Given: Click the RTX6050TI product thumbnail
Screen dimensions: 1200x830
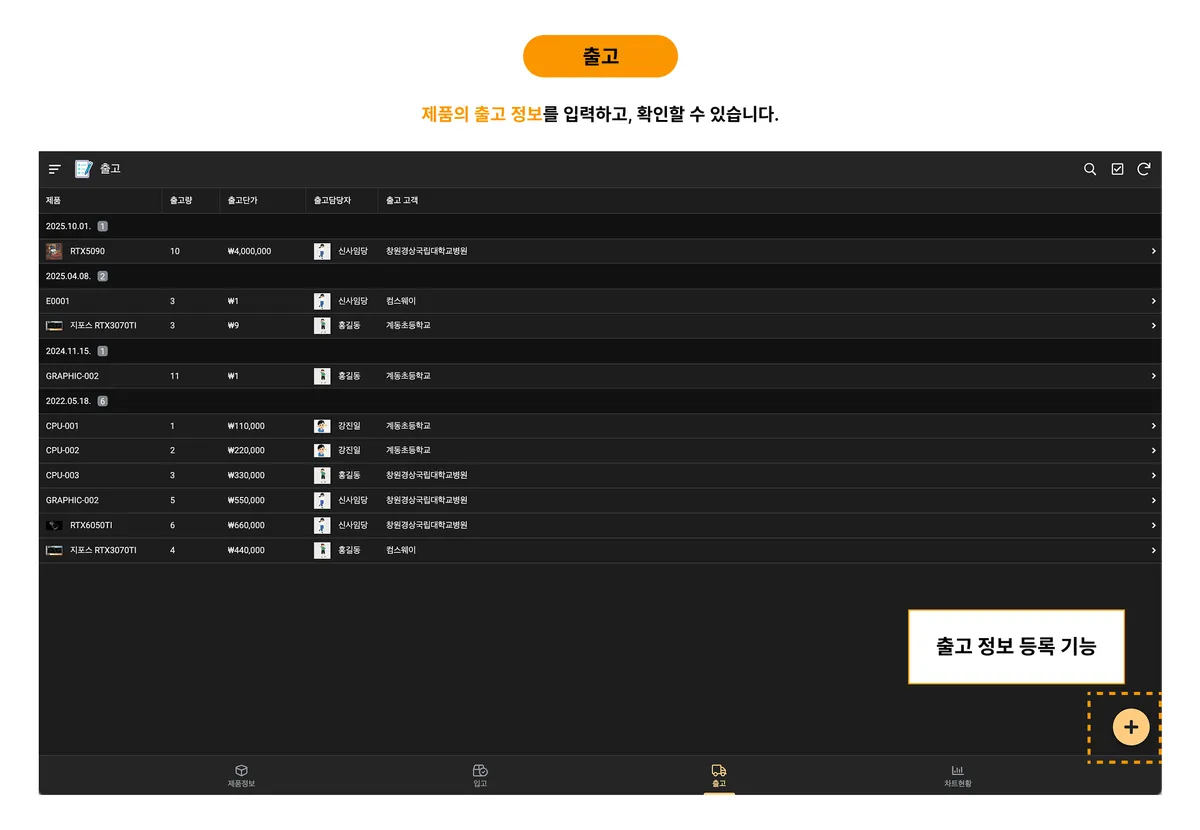Looking at the screenshot, I should pos(54,525).
